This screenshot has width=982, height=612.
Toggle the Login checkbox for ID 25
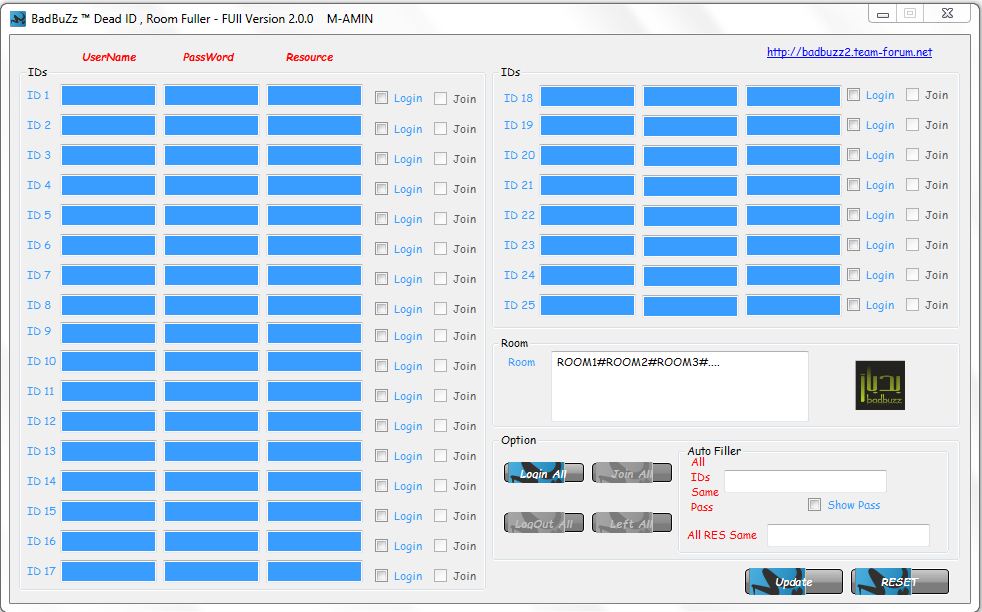coord(854,304)
